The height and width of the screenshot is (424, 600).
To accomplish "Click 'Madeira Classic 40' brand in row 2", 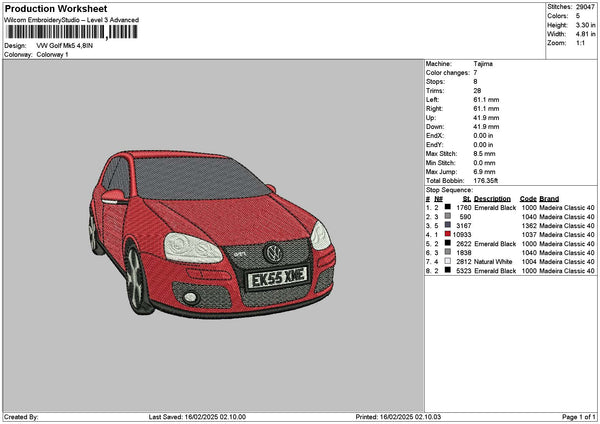I will point(567,217).
